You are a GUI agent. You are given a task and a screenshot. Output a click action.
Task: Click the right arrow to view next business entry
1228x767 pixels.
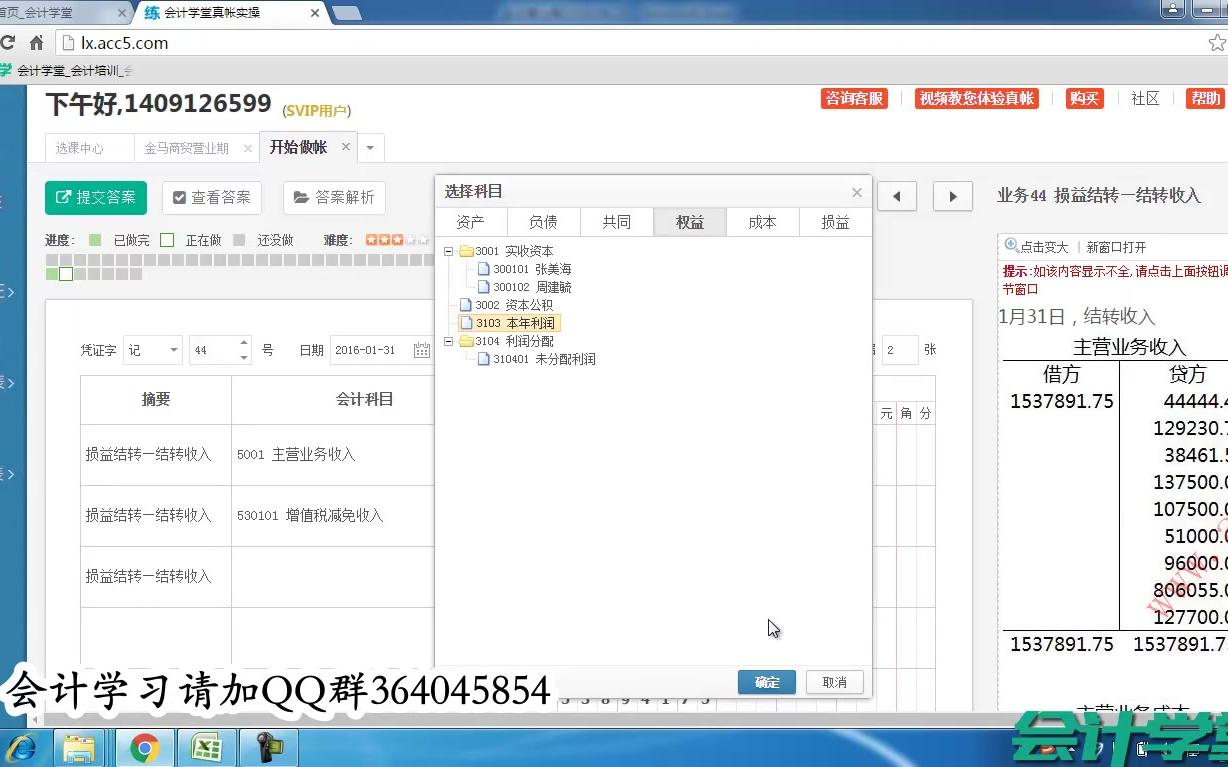tap(952, 196)
